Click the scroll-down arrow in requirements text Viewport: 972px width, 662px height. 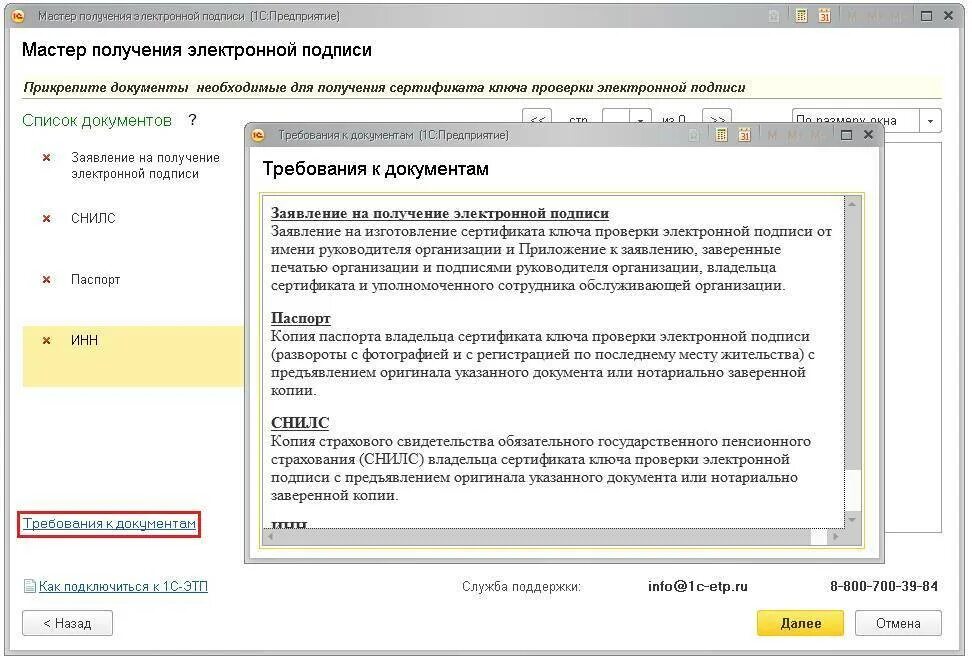click(852, 519)
